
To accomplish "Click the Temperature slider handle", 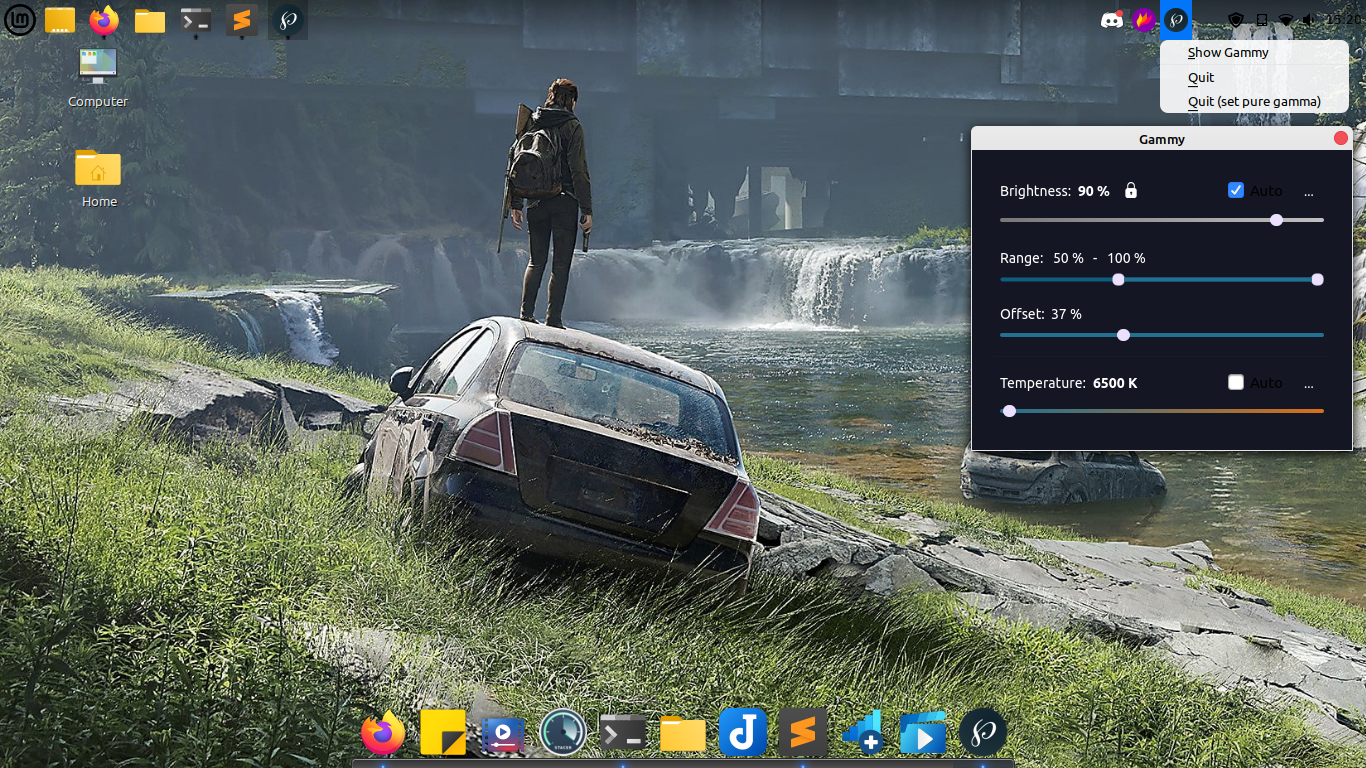I will pos(1009,411).
